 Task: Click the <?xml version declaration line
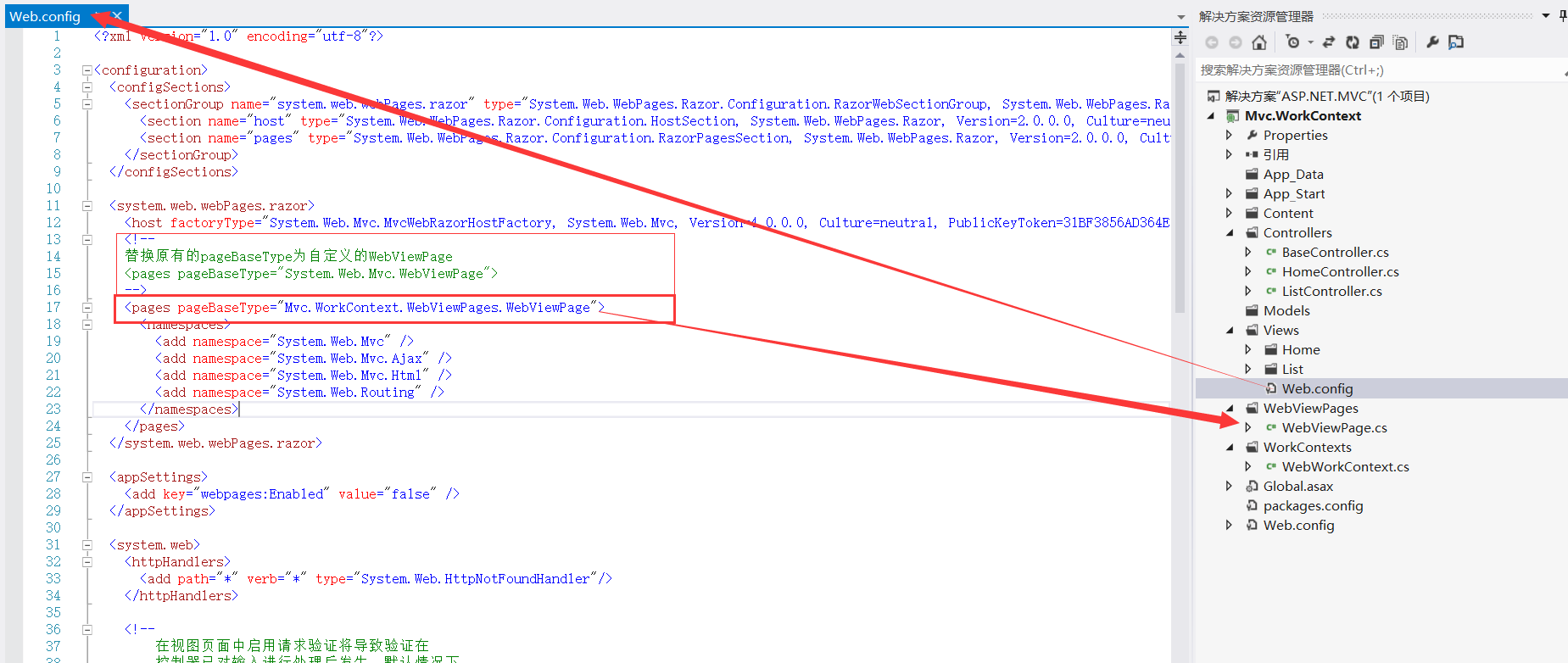point(238,36)
